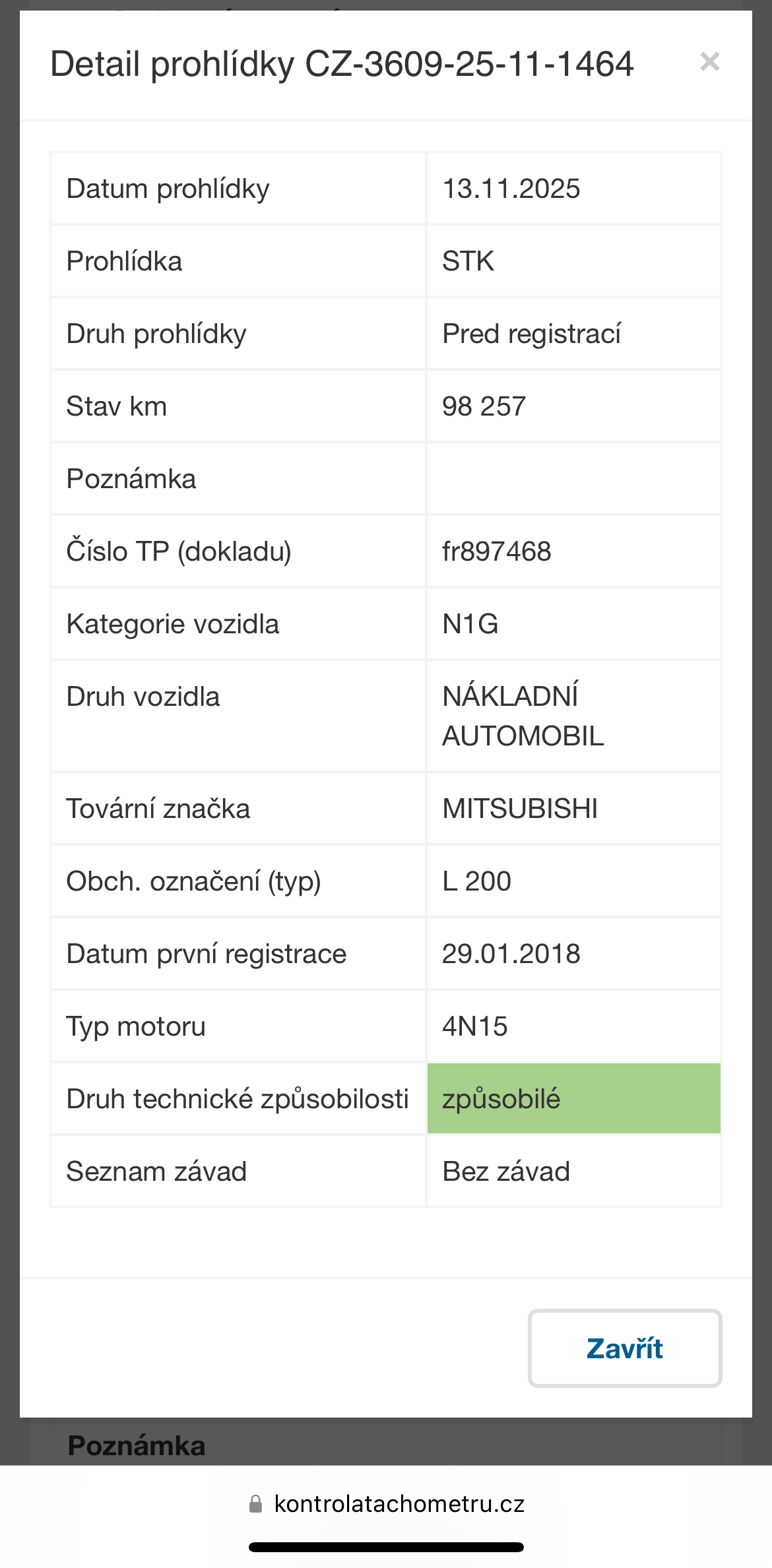Viewport: 772px width, 1568px height.
Task: Click the NÁKLADNÍ AUTOMOBIL vehicle type value
Action: pos(523,716)
